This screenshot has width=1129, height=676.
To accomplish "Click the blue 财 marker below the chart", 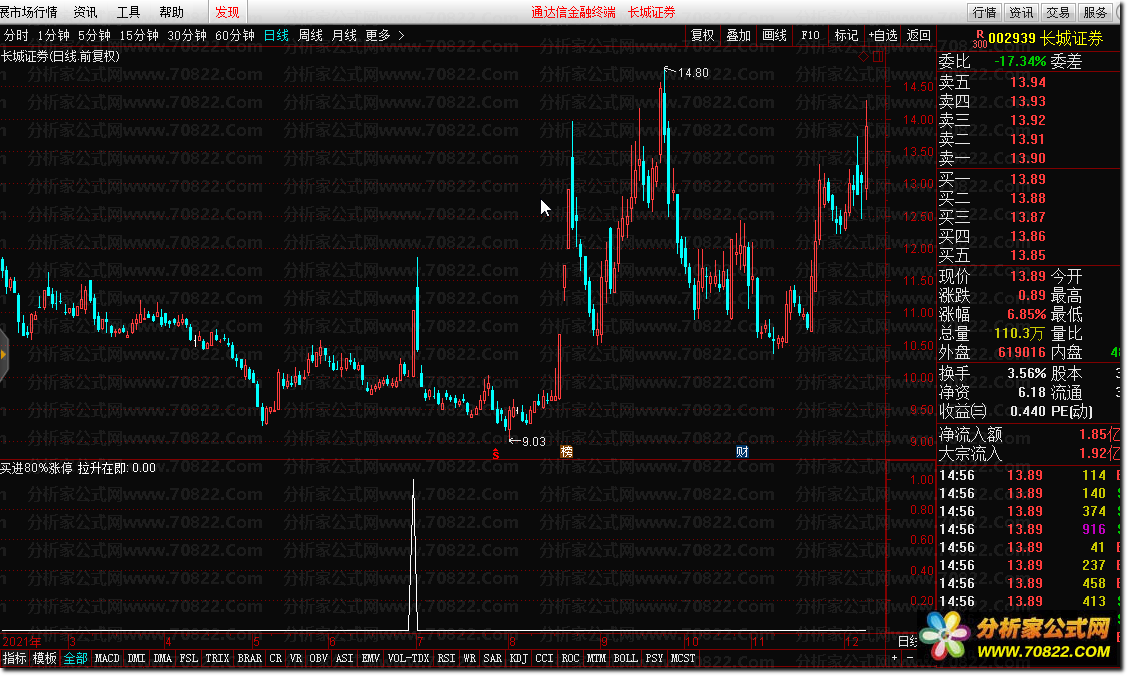I will [x=742, y=451].
